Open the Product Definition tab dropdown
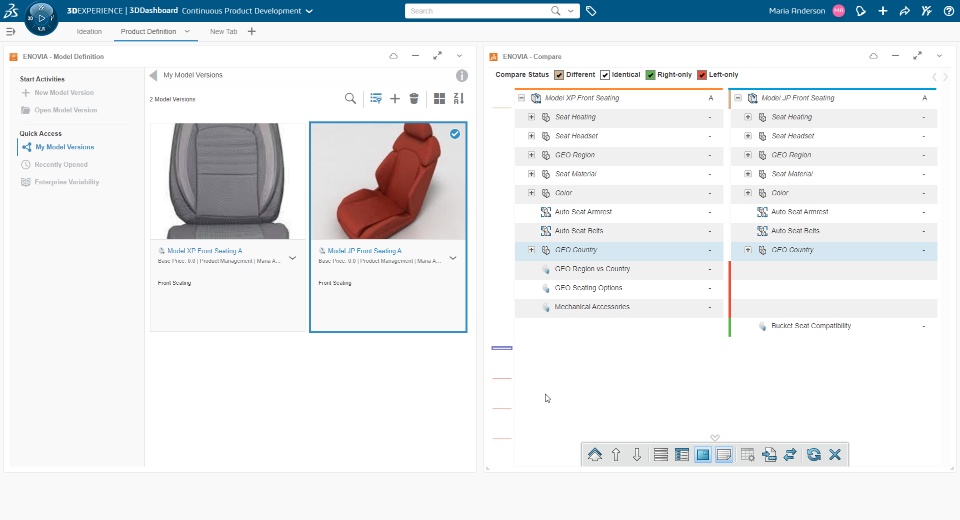Viewport: 960px width, 520px height. [x=187, y=31]
